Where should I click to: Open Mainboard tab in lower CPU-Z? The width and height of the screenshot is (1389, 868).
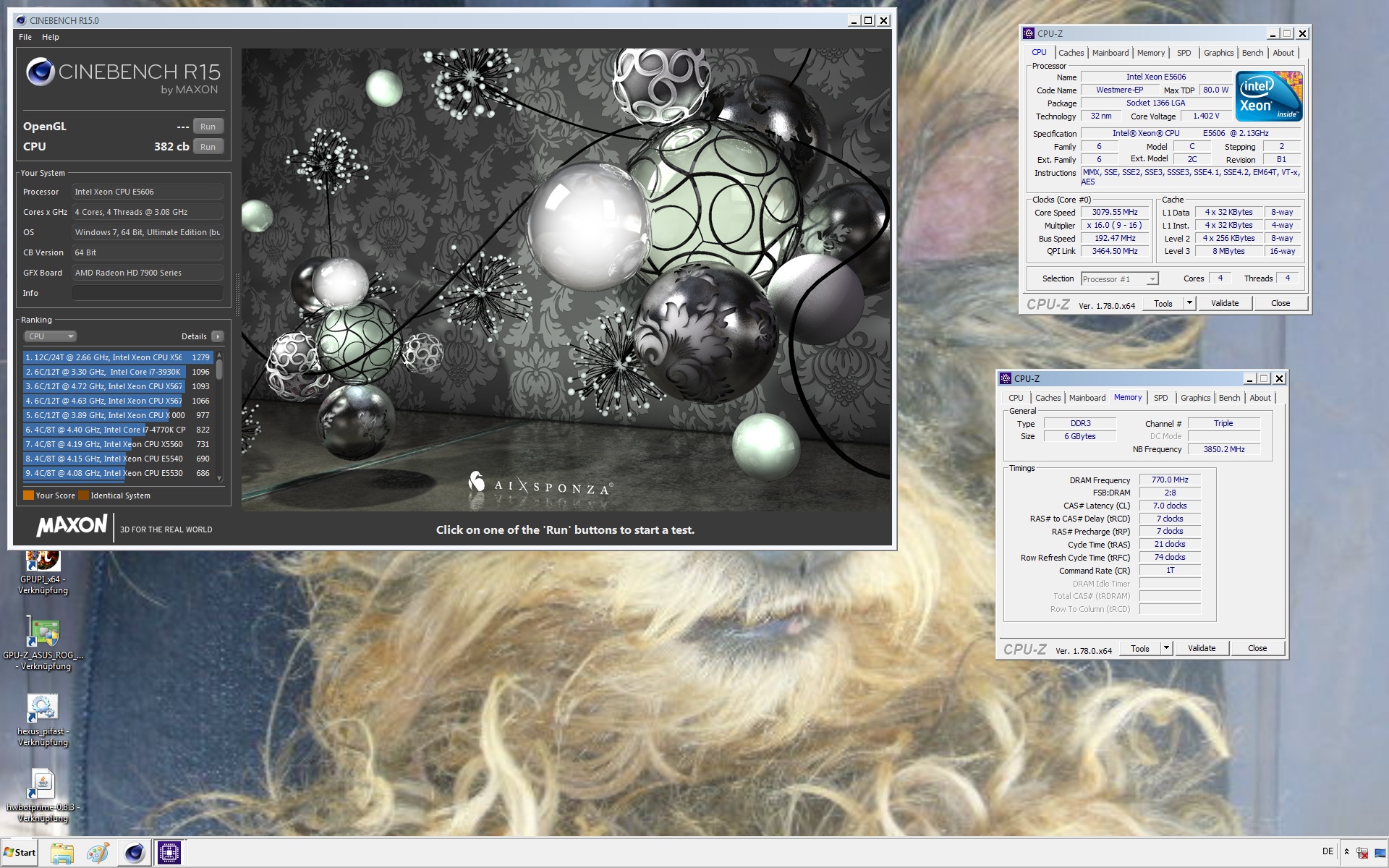(x=1087, y=398)
